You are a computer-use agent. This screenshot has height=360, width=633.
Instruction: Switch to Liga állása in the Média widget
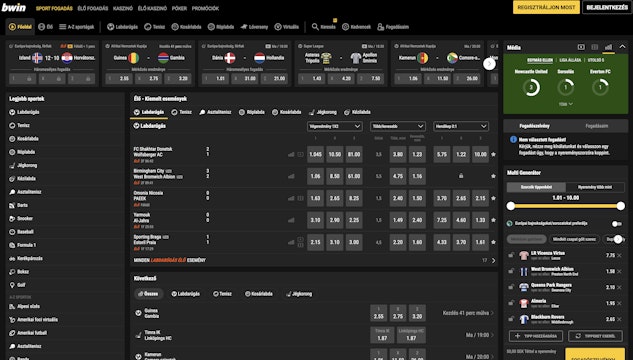tap(570, 60)
